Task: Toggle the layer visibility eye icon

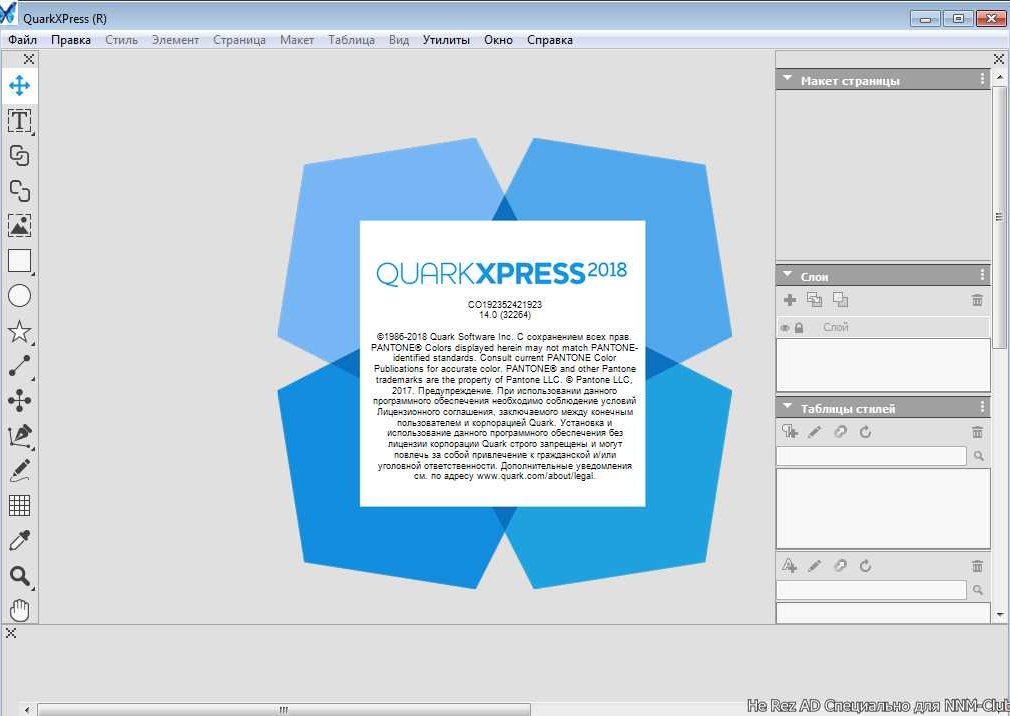Action: pos(785,328)
